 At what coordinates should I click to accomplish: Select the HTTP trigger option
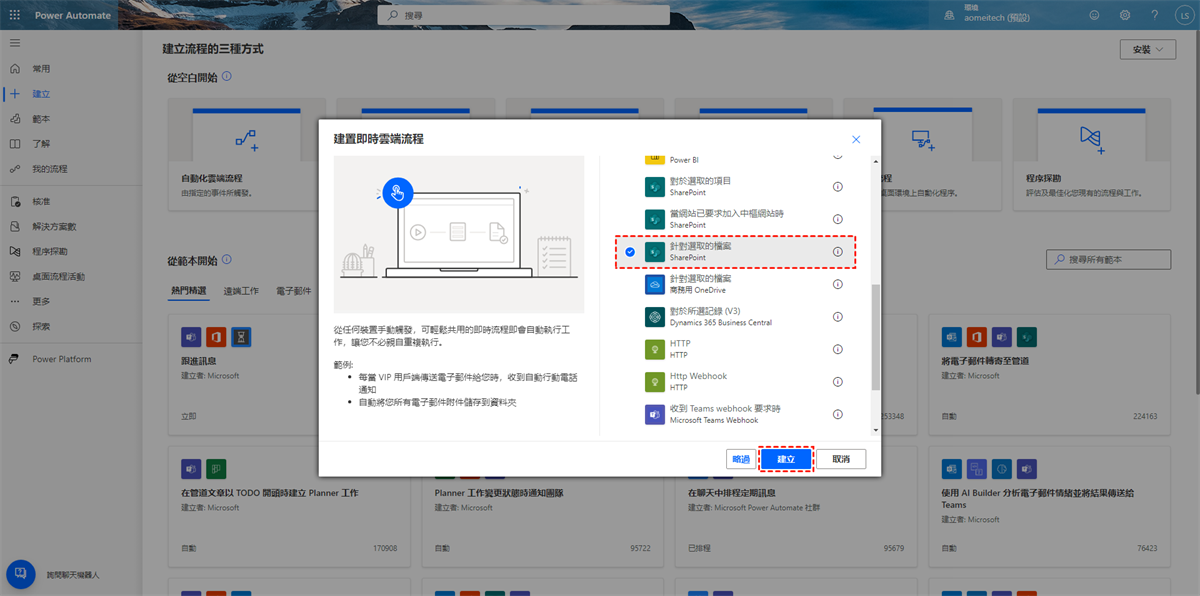tap(735, 349)
